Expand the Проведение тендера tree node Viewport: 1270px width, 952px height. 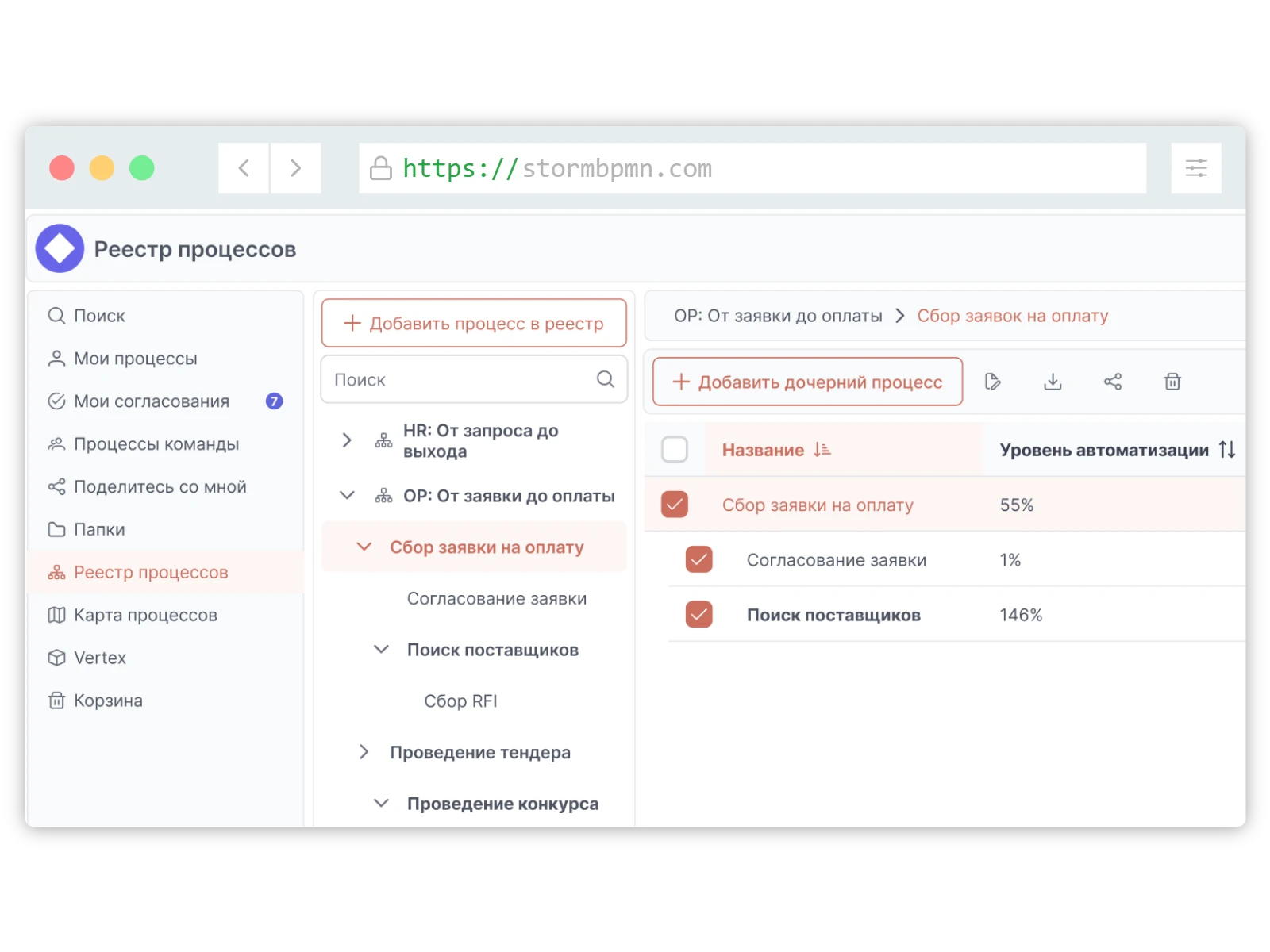point(364,752)
